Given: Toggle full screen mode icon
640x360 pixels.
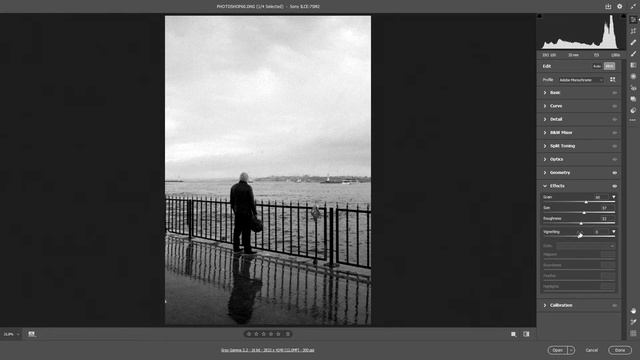Looking at the screenshot, I should click(633, 7).
